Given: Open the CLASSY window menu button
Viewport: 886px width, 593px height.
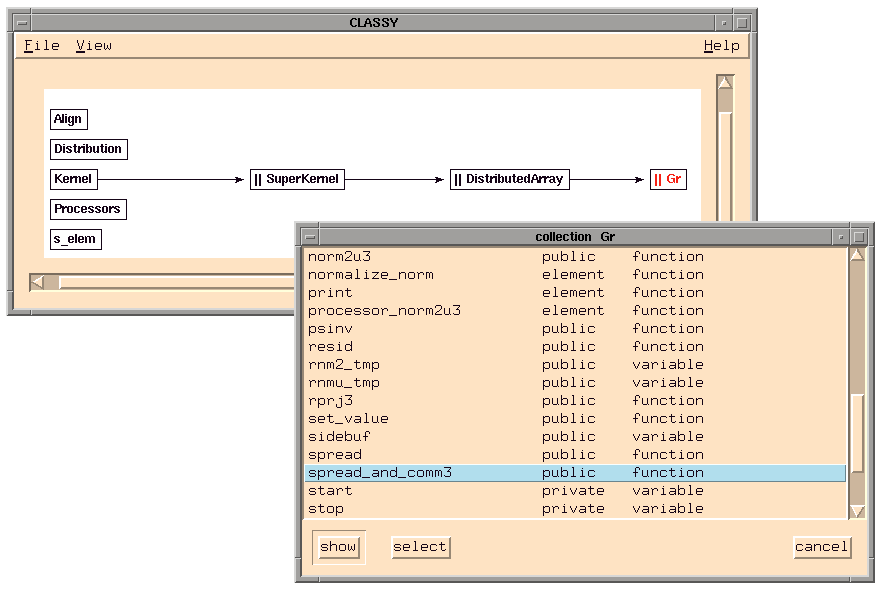Looking at the screenshot, I should click(x=22, y=23).
